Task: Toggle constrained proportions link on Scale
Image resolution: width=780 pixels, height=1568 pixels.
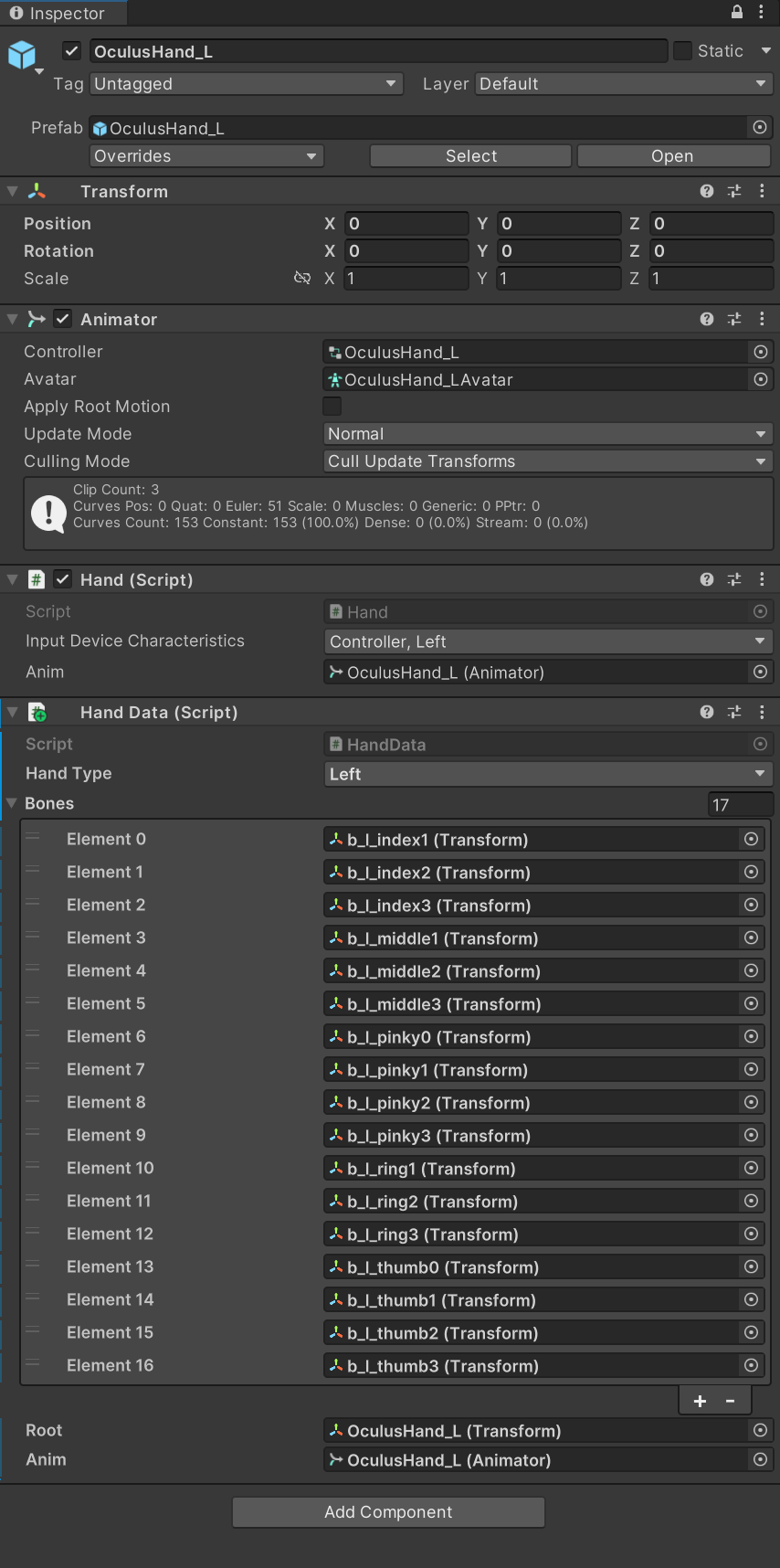Action: tap(302, 278)
